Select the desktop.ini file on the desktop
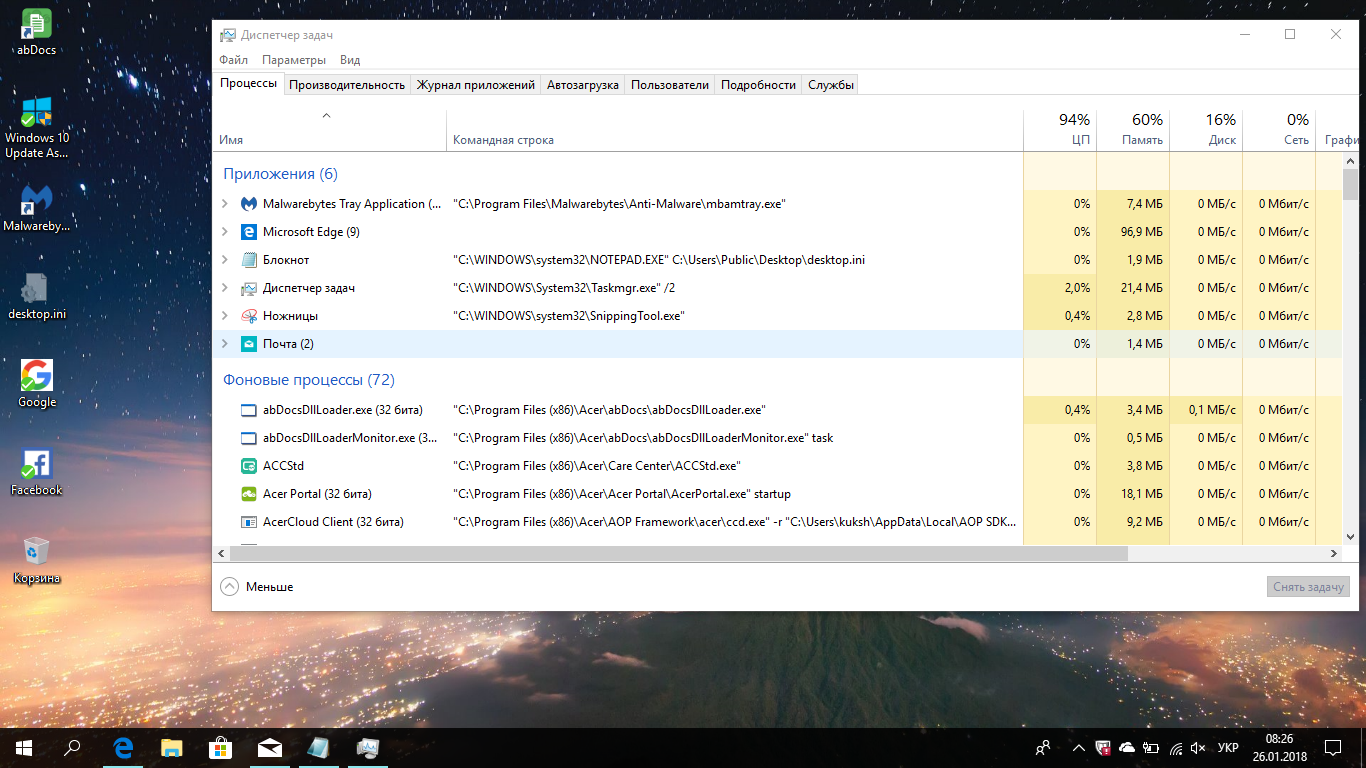Screen dimensions: 1366x768 37,296
